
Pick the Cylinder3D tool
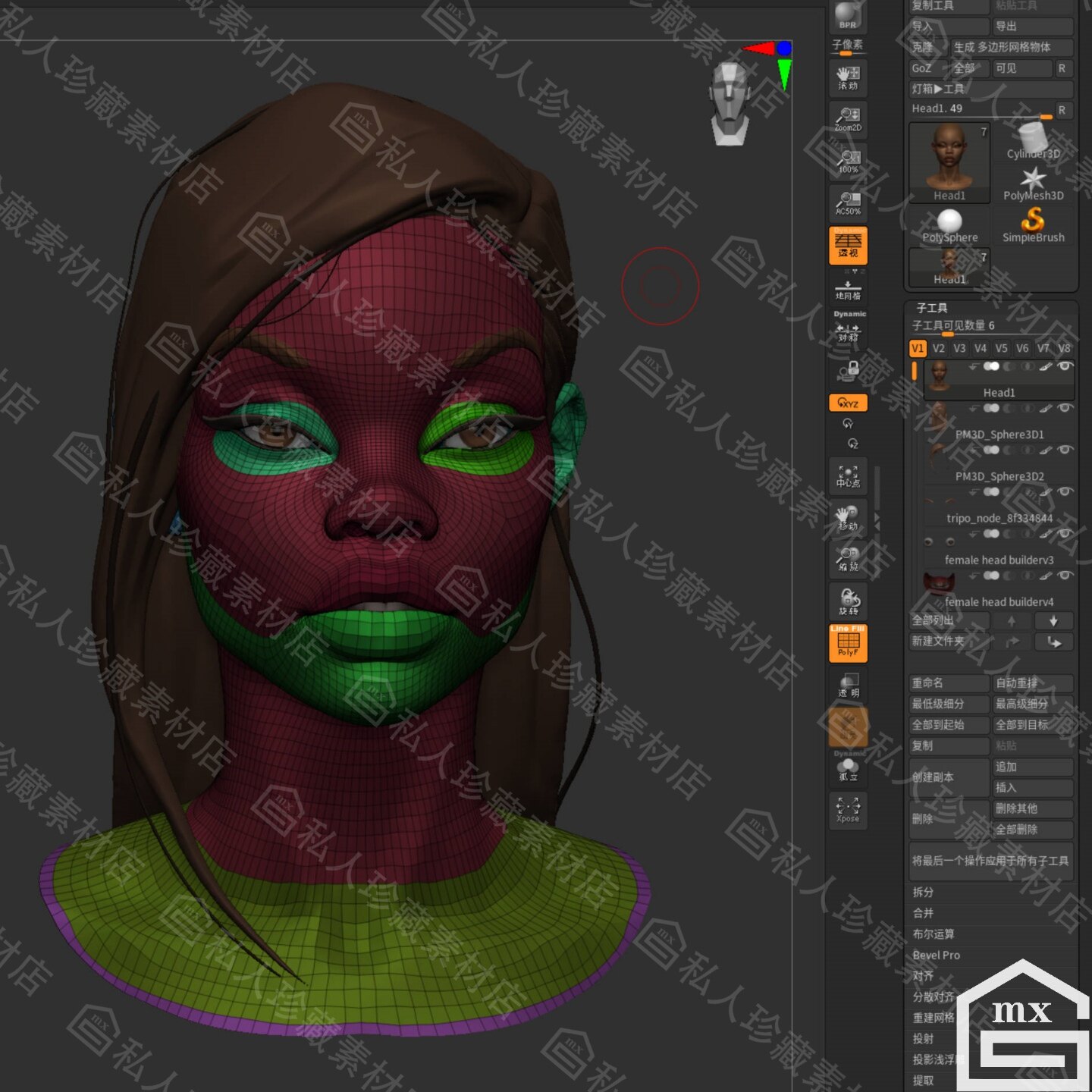tap(1033, 142)
